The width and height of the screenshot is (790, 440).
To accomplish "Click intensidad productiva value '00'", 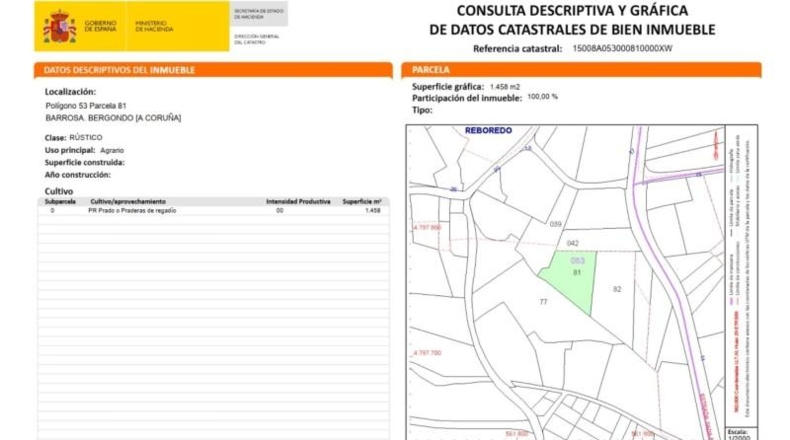I will point(280,211).
